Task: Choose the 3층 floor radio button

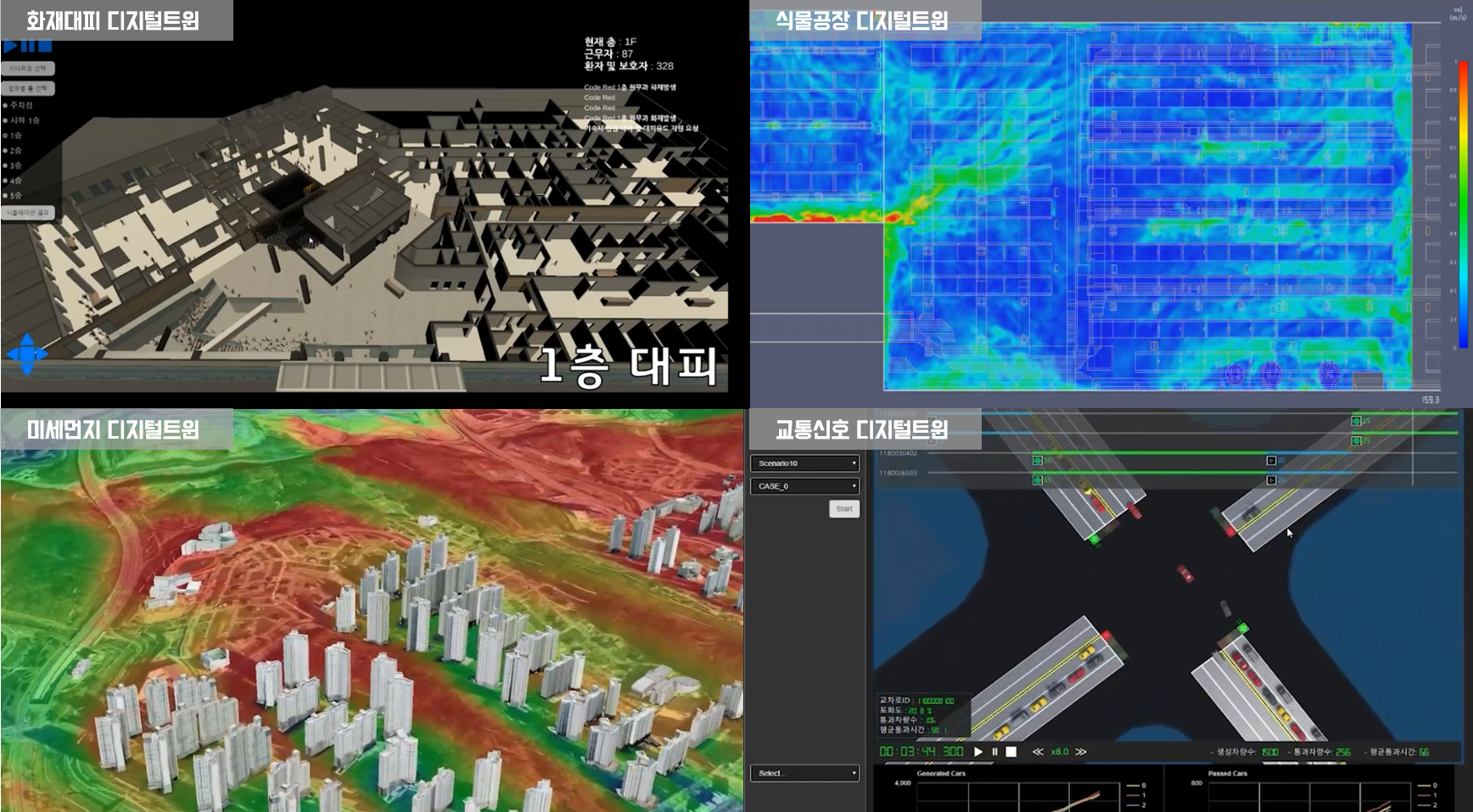Action: point(6,165)
